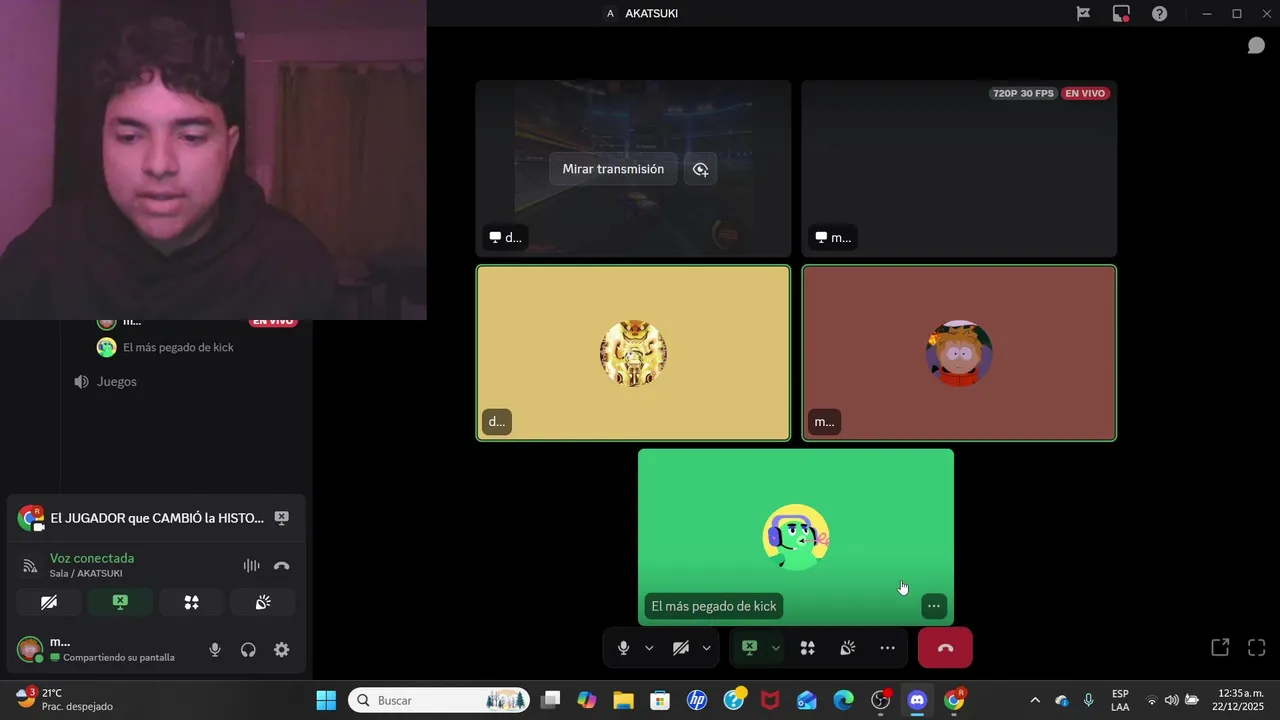Switch to OBS Studio on the taskbar

(881, 700)
